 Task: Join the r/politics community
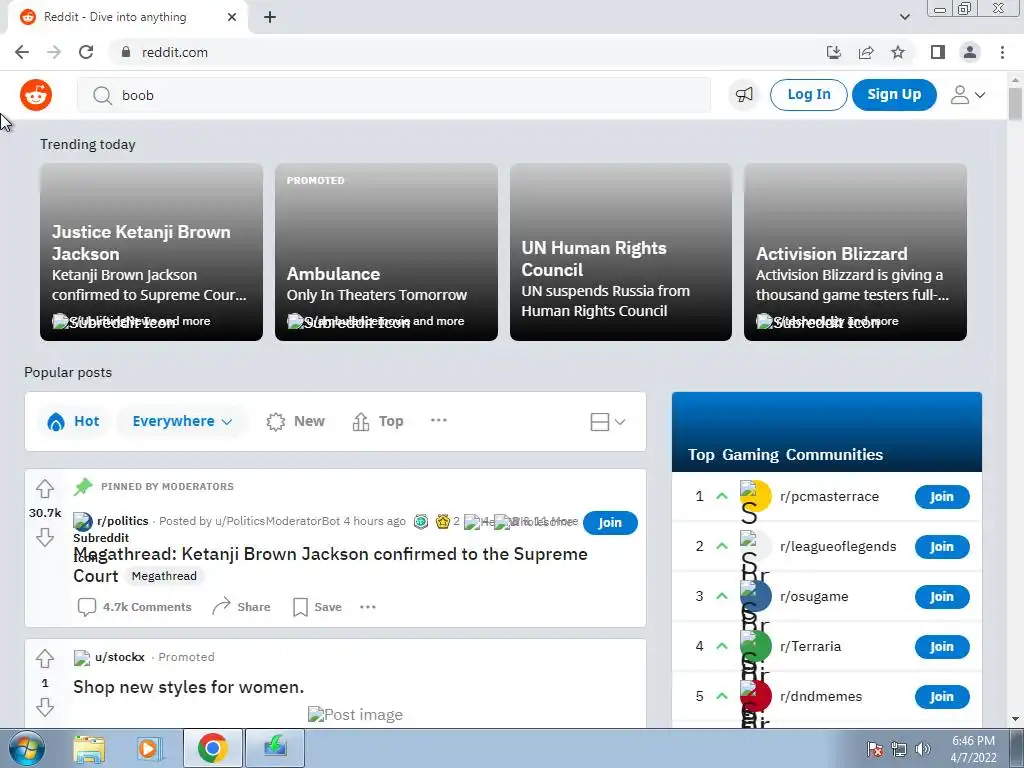coord(610,522)
